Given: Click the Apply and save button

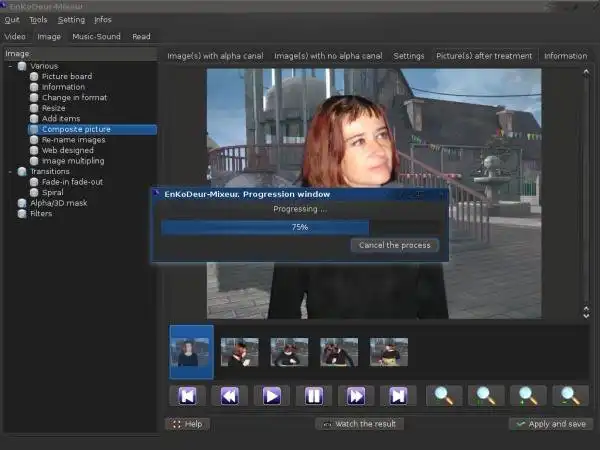Looking at the screenshot, I should (x=548, y=424).
